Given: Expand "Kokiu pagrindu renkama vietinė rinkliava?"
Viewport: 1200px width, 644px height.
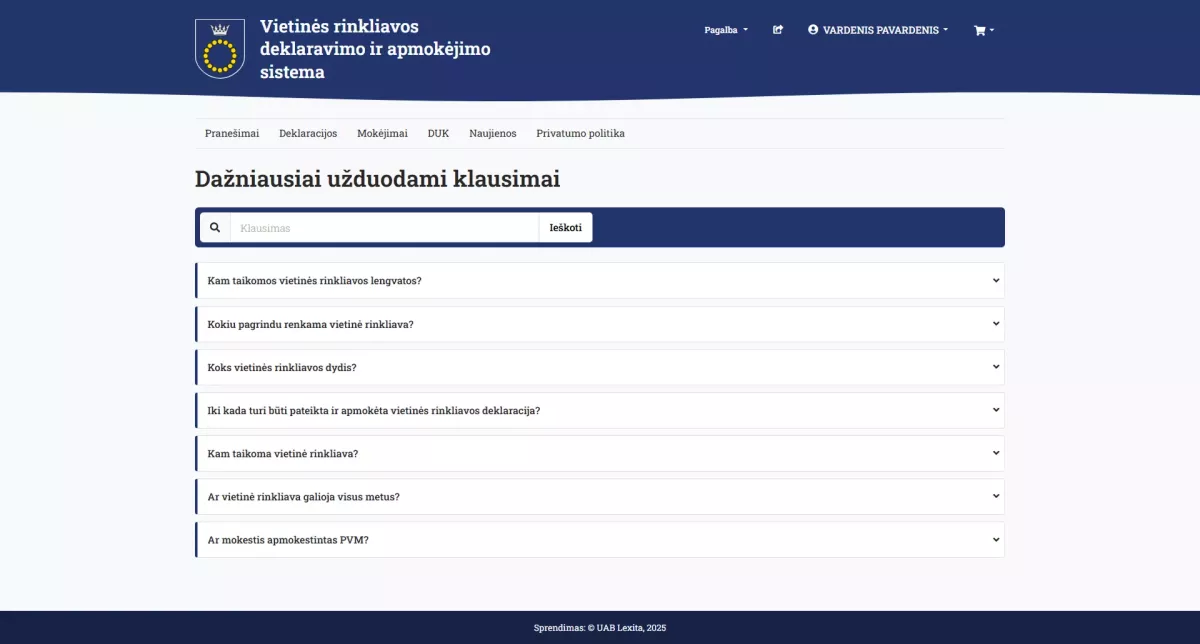Looking at the screenshot, I should tap(600, 323).
